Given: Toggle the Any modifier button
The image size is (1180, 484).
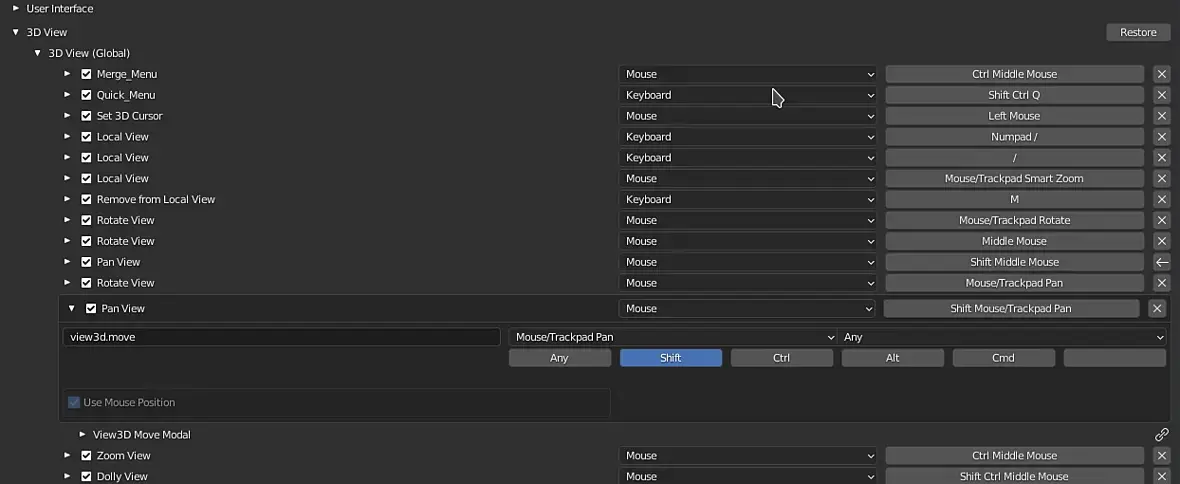Looking at the screenshot, I should [x=559, y=358].
